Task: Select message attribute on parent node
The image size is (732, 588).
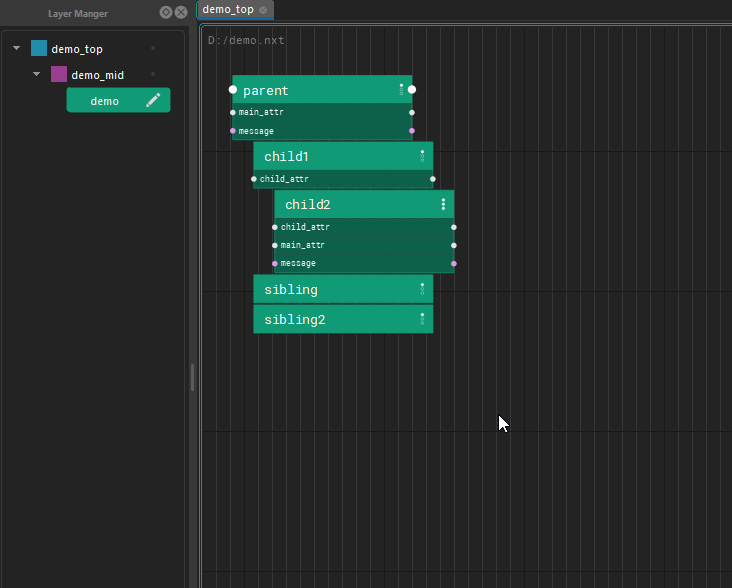Action: (256, 131)
